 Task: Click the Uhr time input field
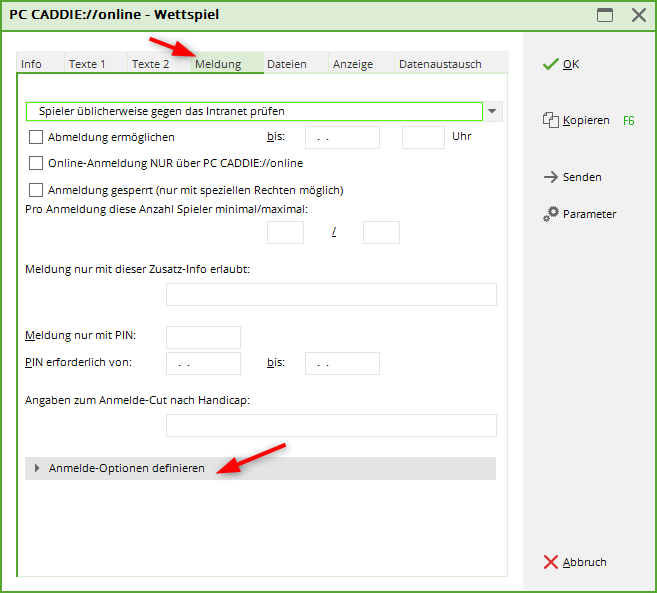423,137
